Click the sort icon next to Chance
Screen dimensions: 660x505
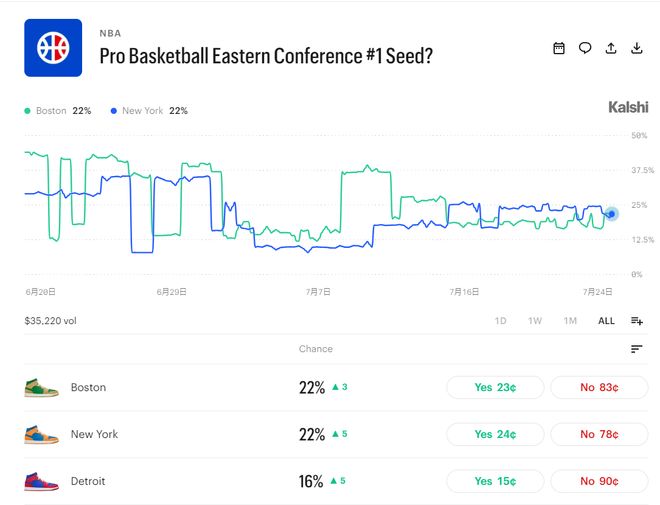point(636,349)
